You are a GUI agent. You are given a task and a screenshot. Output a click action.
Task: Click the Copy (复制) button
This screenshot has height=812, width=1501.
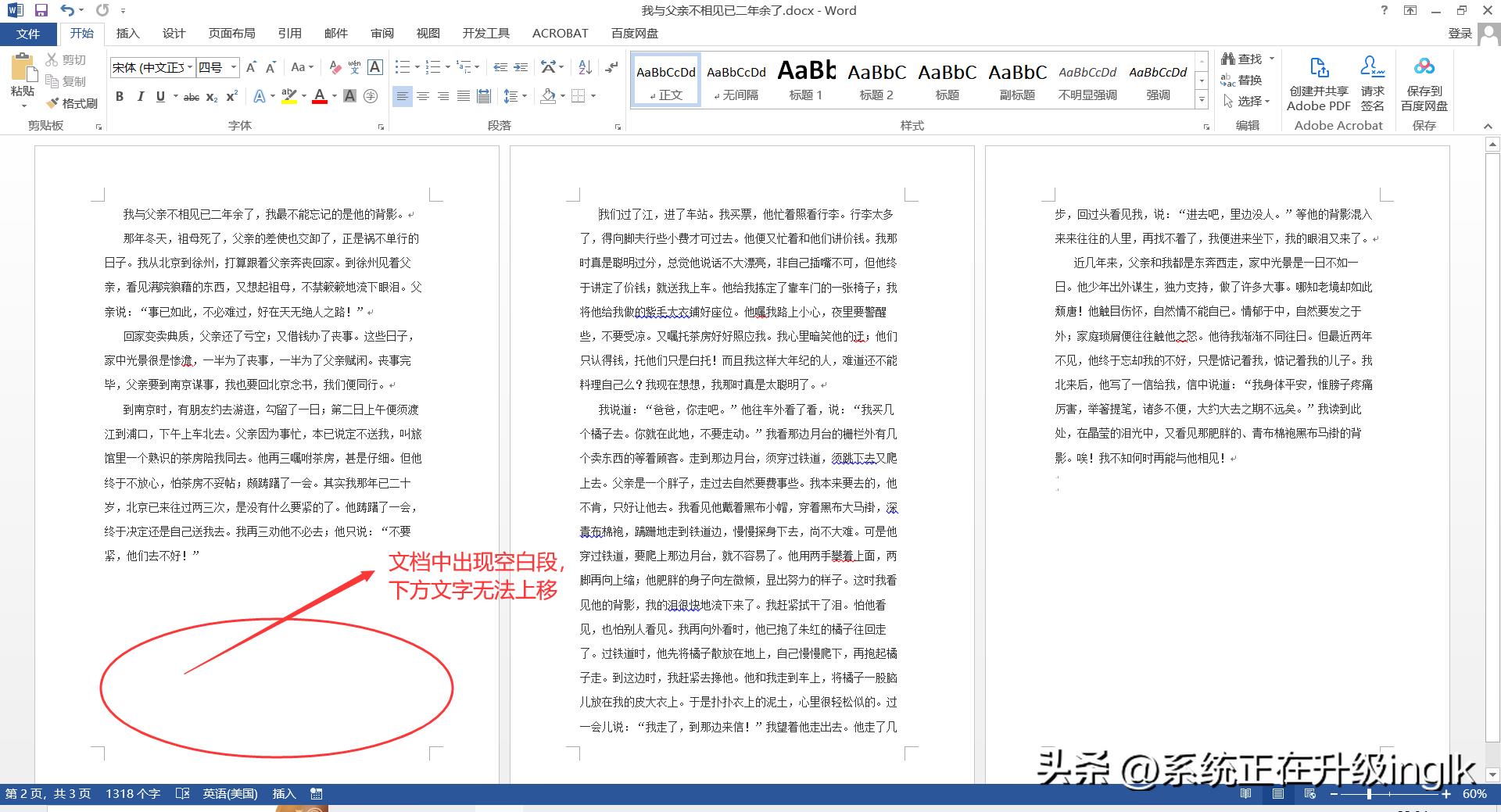[x=66, y=81]
